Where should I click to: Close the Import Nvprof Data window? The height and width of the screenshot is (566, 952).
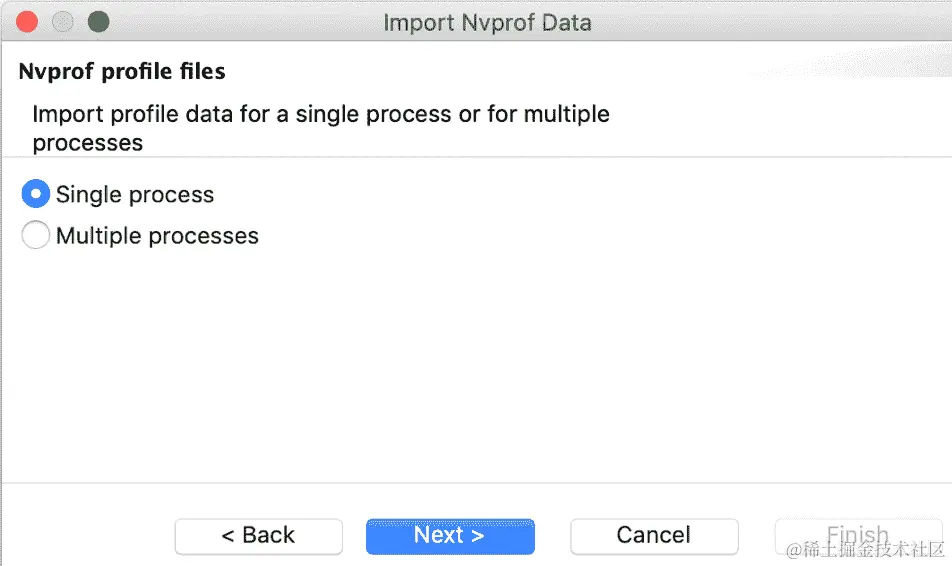tap(27, 22)
